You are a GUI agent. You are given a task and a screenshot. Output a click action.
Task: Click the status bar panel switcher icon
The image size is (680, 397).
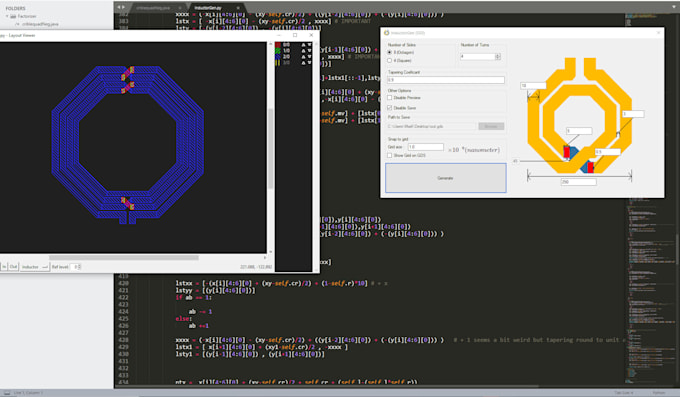[7, 393]
